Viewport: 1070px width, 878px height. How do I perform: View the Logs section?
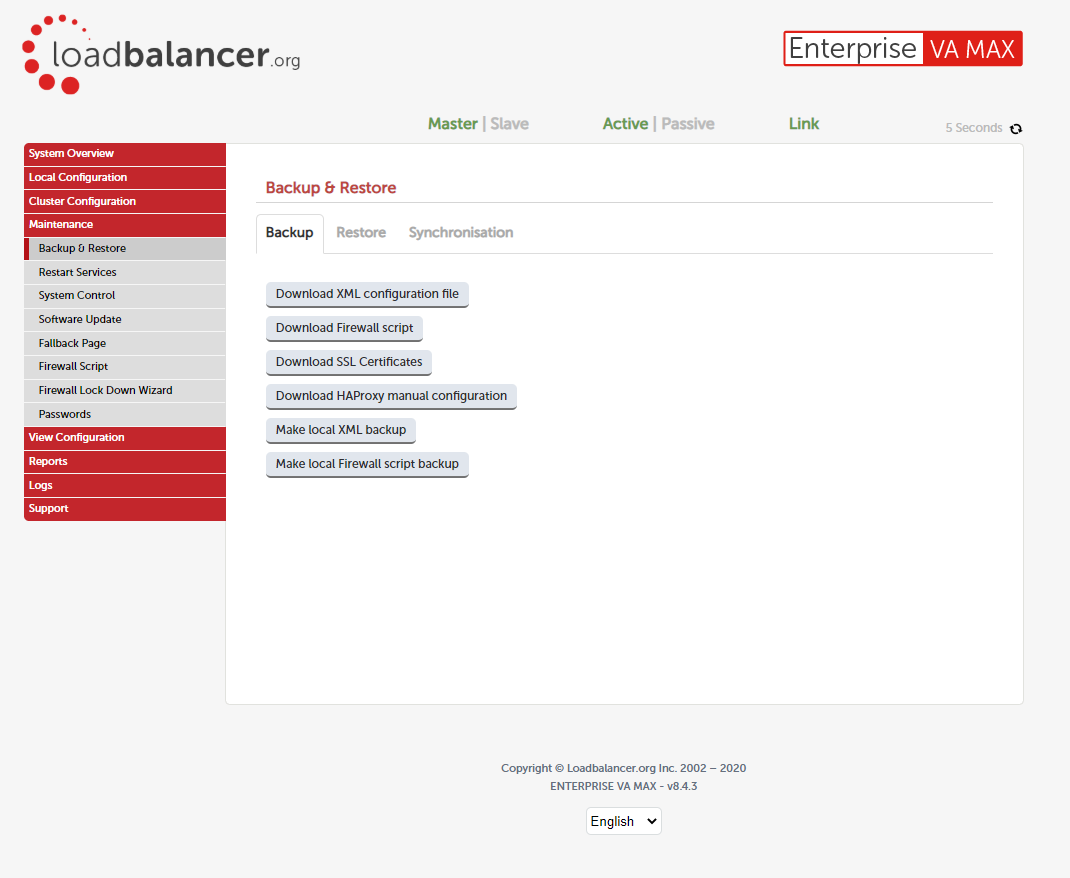[124, 485]
